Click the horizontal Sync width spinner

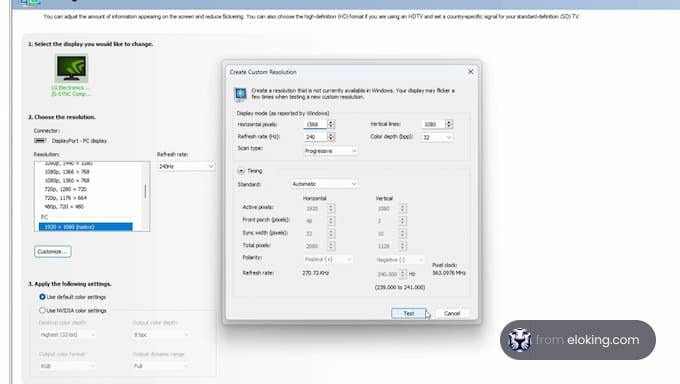pos(331,233)
